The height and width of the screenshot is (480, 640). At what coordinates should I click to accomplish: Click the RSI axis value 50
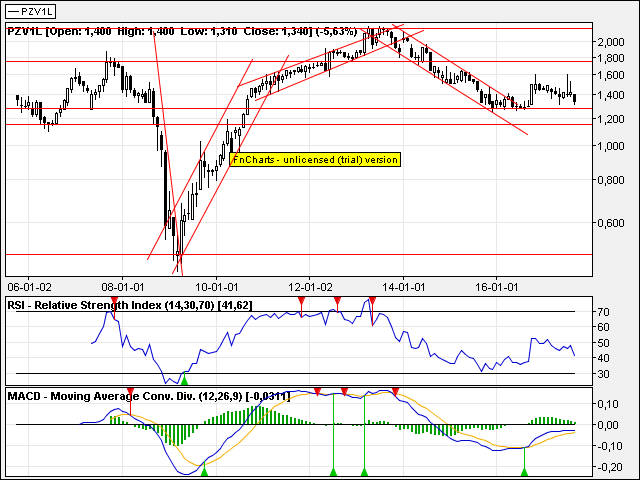click(x=603, y=343)
